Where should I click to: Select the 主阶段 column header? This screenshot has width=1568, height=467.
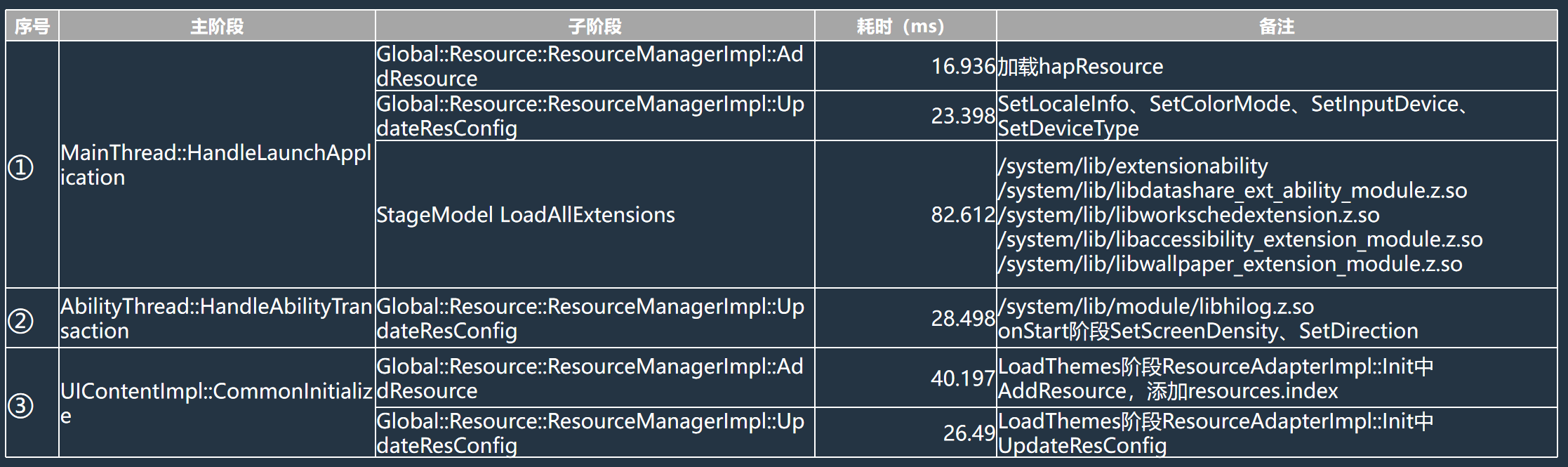point(217,27)
